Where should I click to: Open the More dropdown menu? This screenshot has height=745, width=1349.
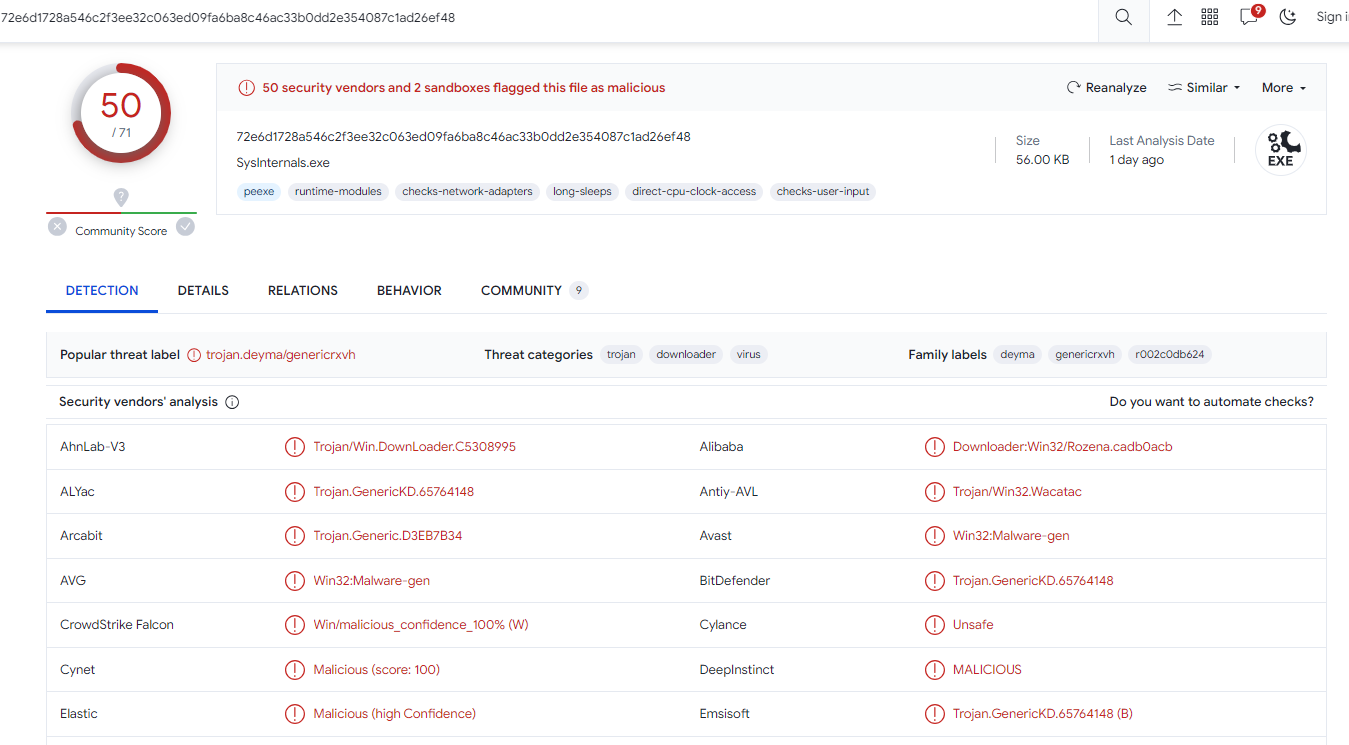(1284, 88)
